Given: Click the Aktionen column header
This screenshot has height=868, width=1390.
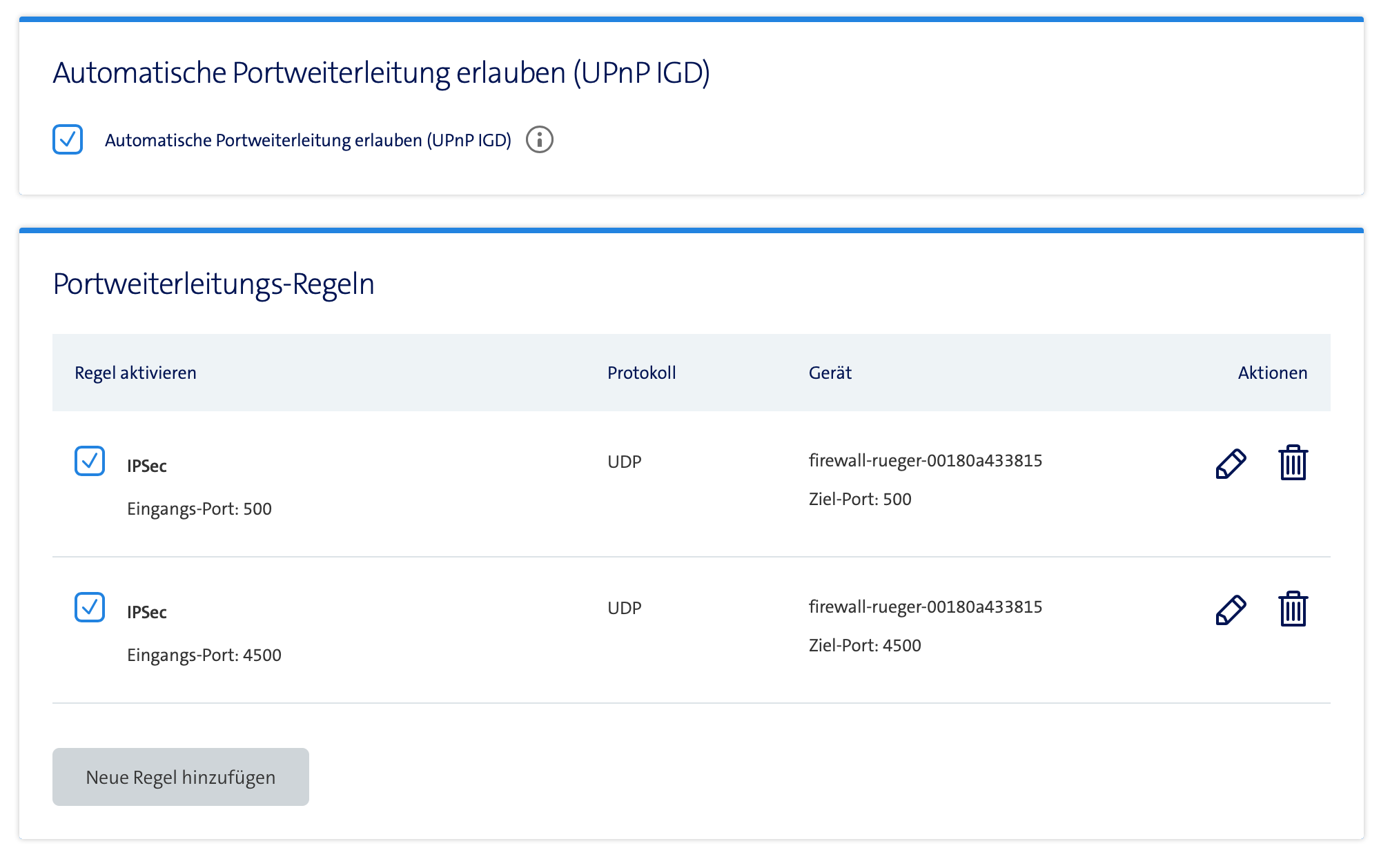Looking at the screenshot, I should click(x=1272, y=373).
